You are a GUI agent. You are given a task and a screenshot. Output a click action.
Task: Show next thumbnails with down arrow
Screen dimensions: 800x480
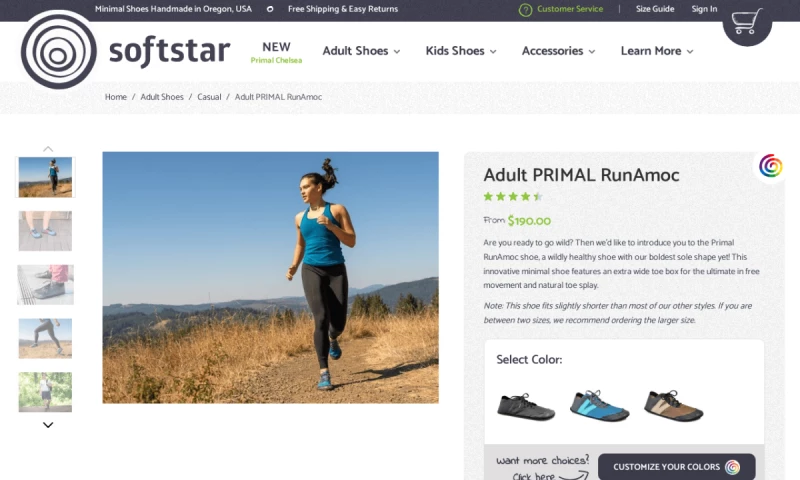click(48, 425)
